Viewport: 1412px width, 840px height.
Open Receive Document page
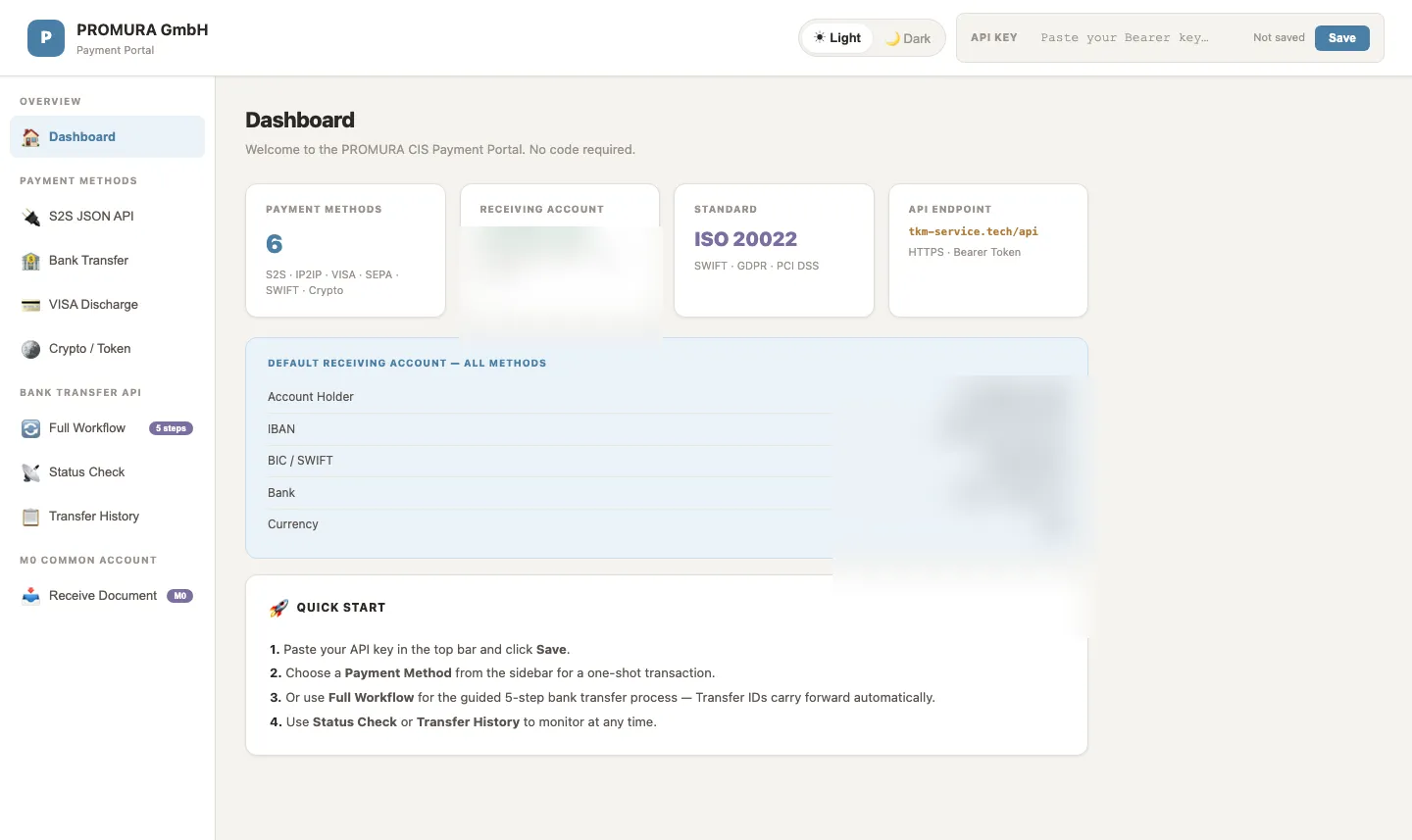click(108, 596)
